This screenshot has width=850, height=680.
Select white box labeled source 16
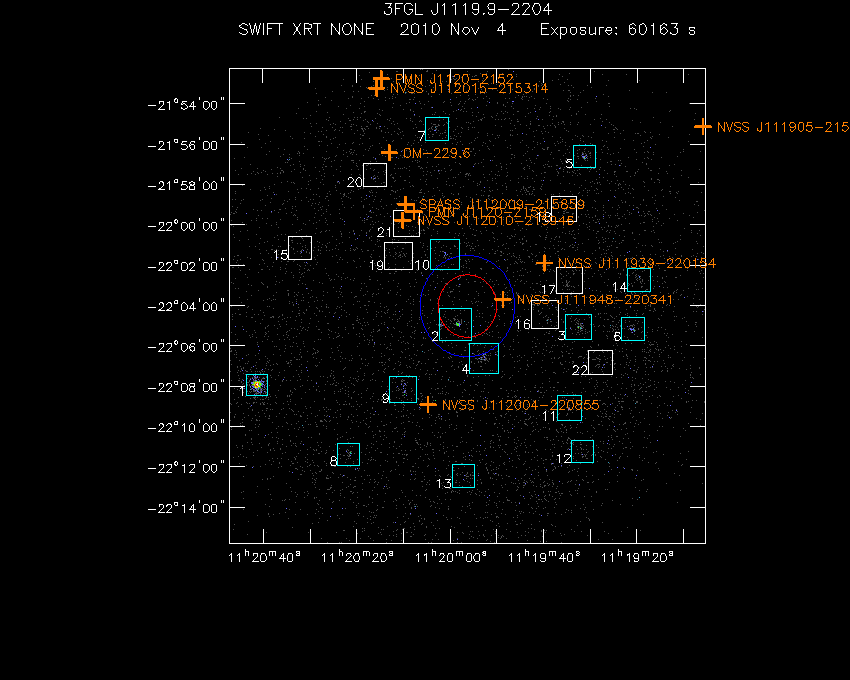tap(545, 315)
